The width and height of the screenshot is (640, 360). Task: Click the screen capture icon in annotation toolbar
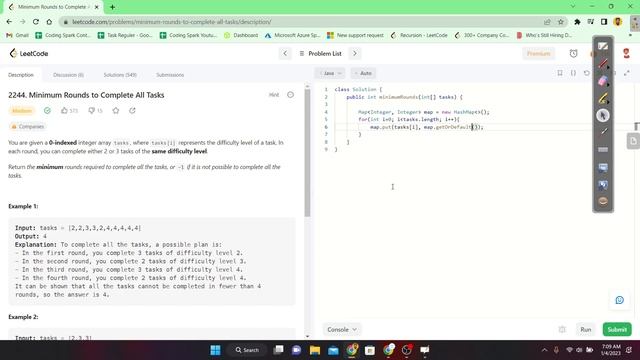(x=603, y=184)
